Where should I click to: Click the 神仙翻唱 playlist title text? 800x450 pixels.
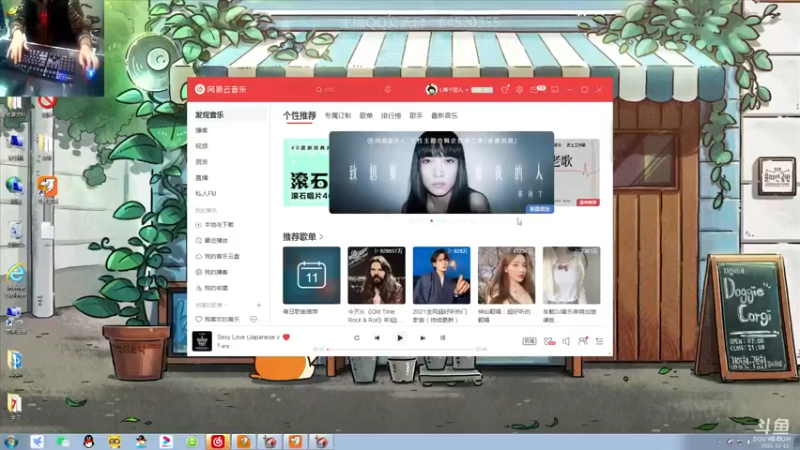(x=504, y=315)
